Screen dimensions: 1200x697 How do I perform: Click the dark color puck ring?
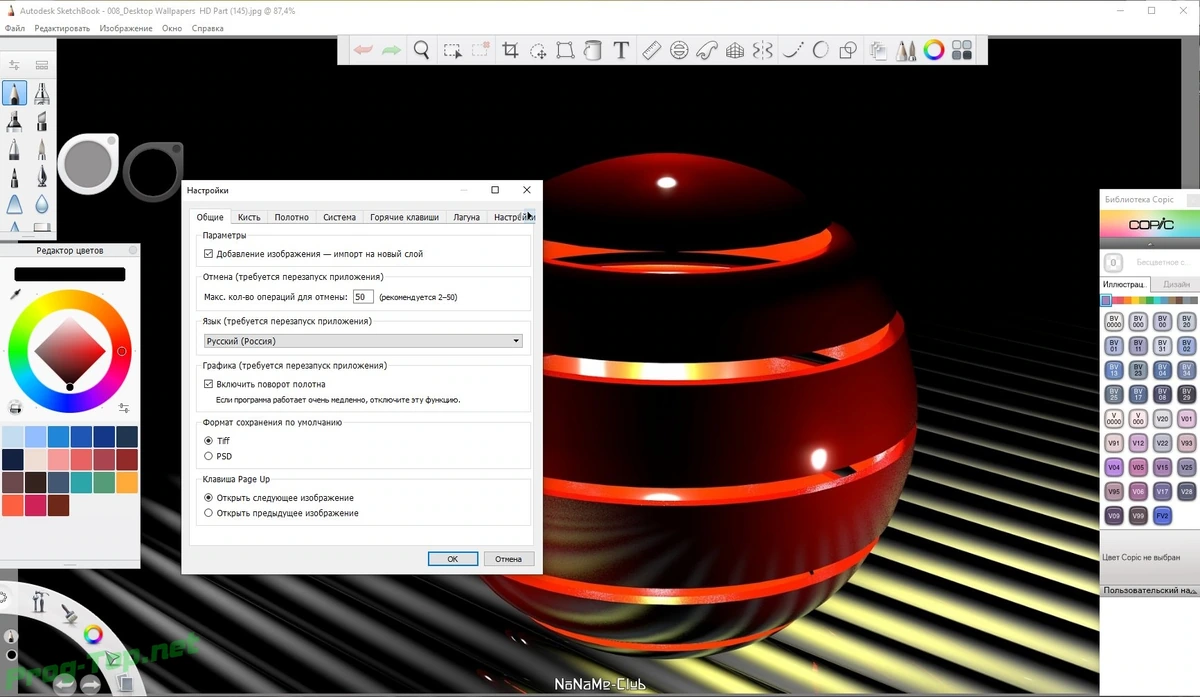pyautogui.click(x=152, y=171)
